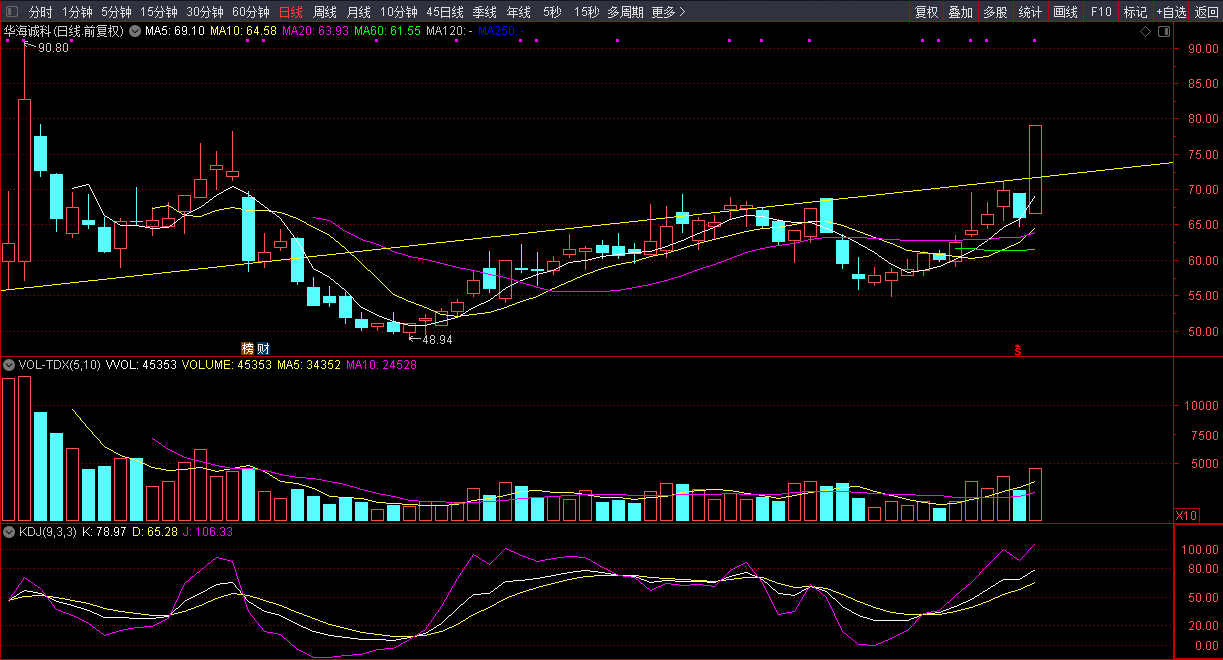This screenshot has height=660, width=1223.
Task: Click the diamond icon at chart top-right
Action: click(x=1145, y=31)
